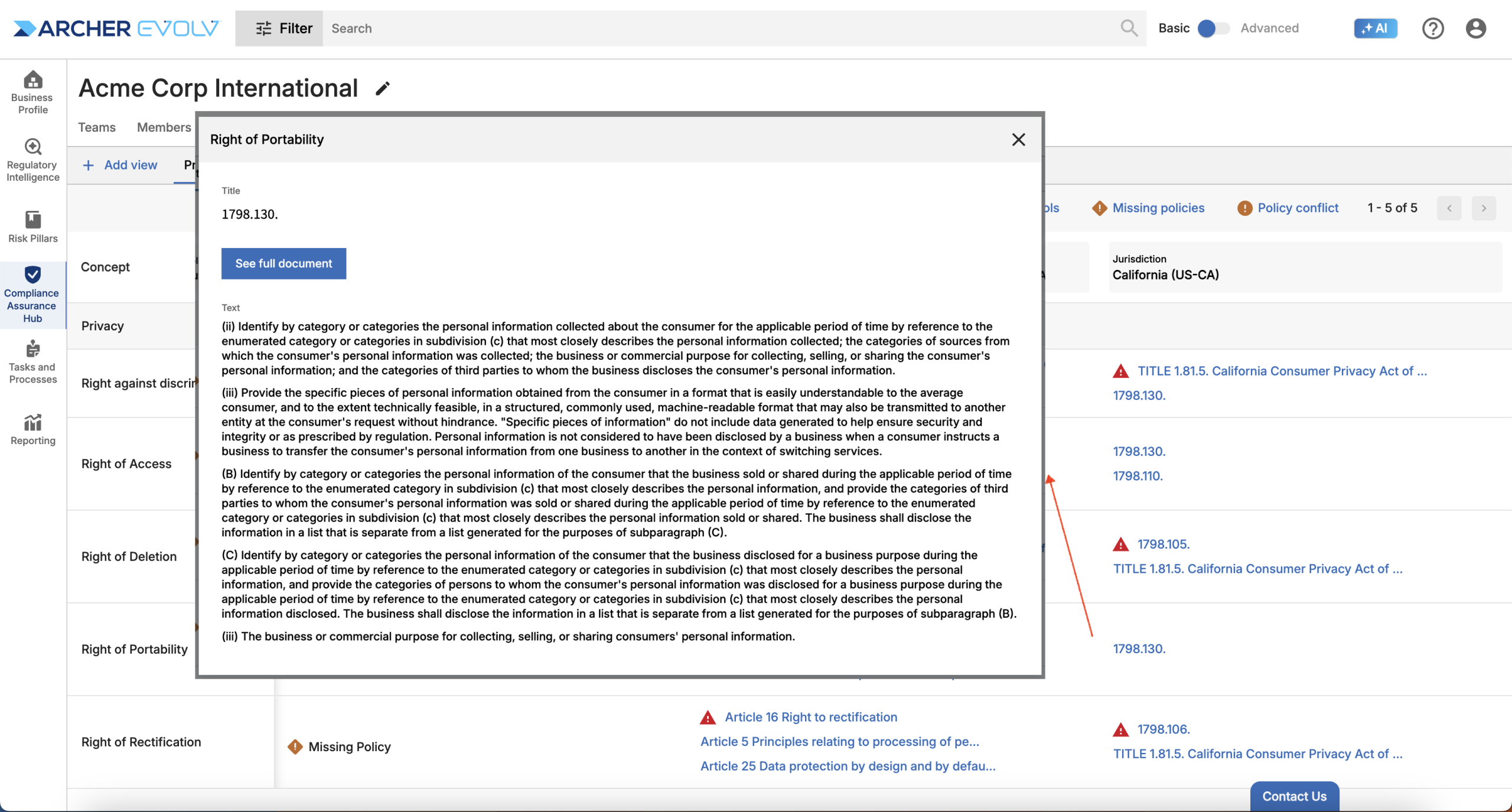Select the Advanced search mode label

tap(1269, 28)
